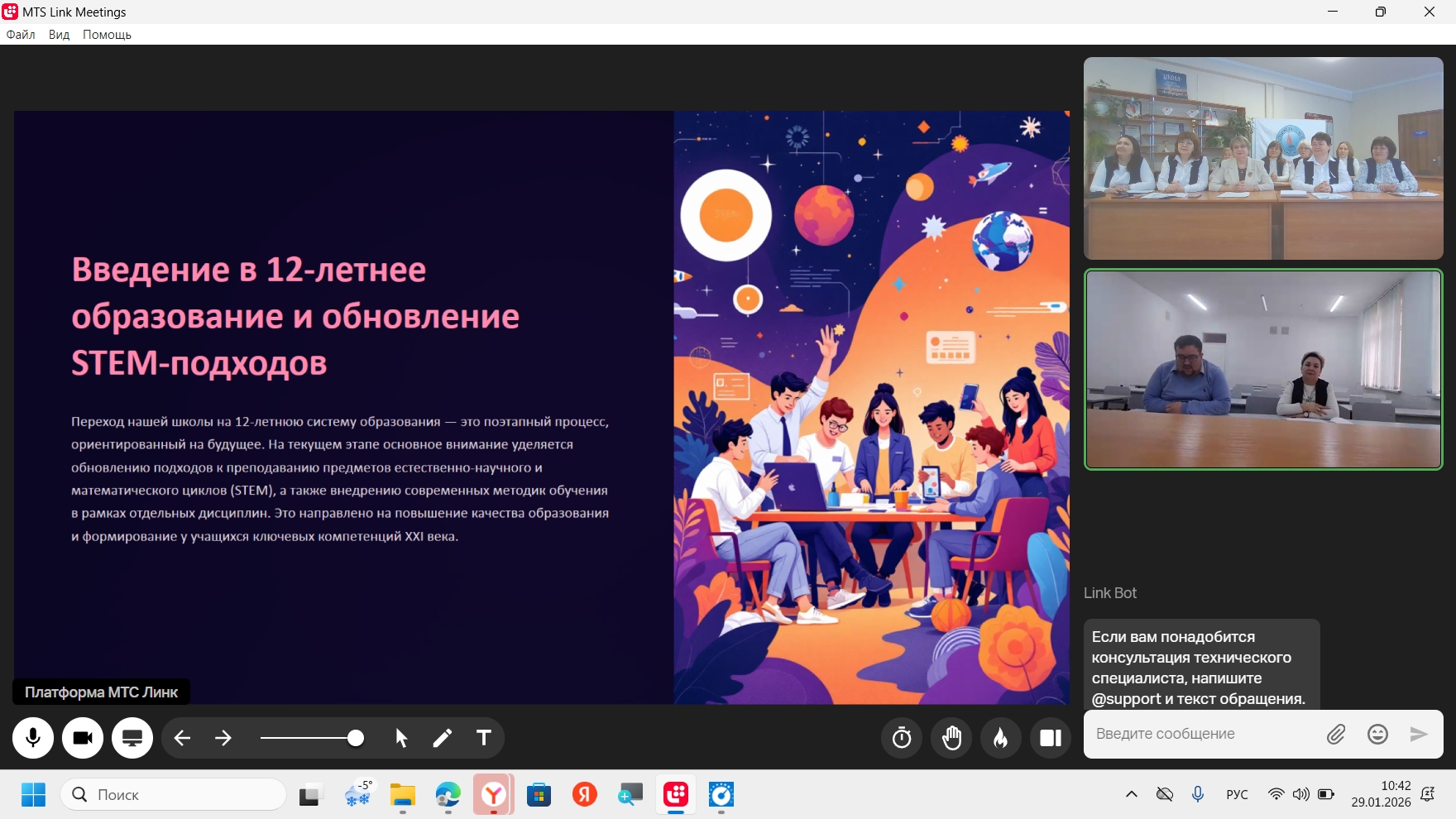Toggle the camera on or off
The height and width of the screenshot is (819, 1456).
pos(83,738)
